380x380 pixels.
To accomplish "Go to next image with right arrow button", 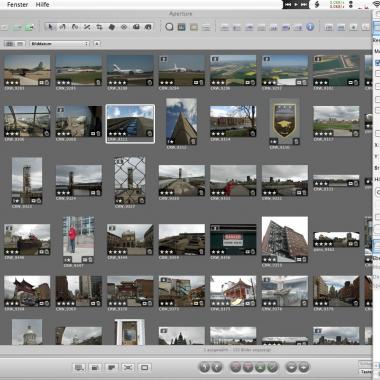I will (304, 367).
